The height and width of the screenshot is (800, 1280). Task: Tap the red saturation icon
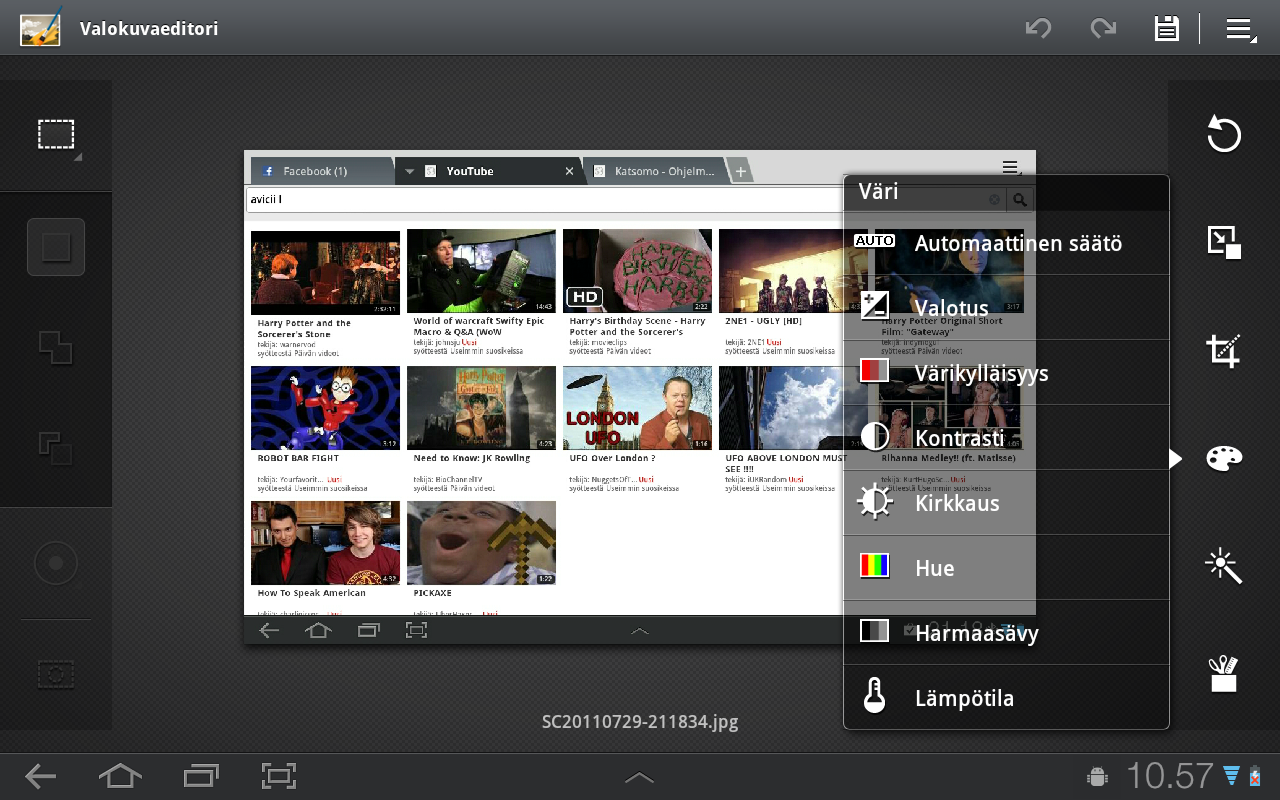[x=875, y=371]
